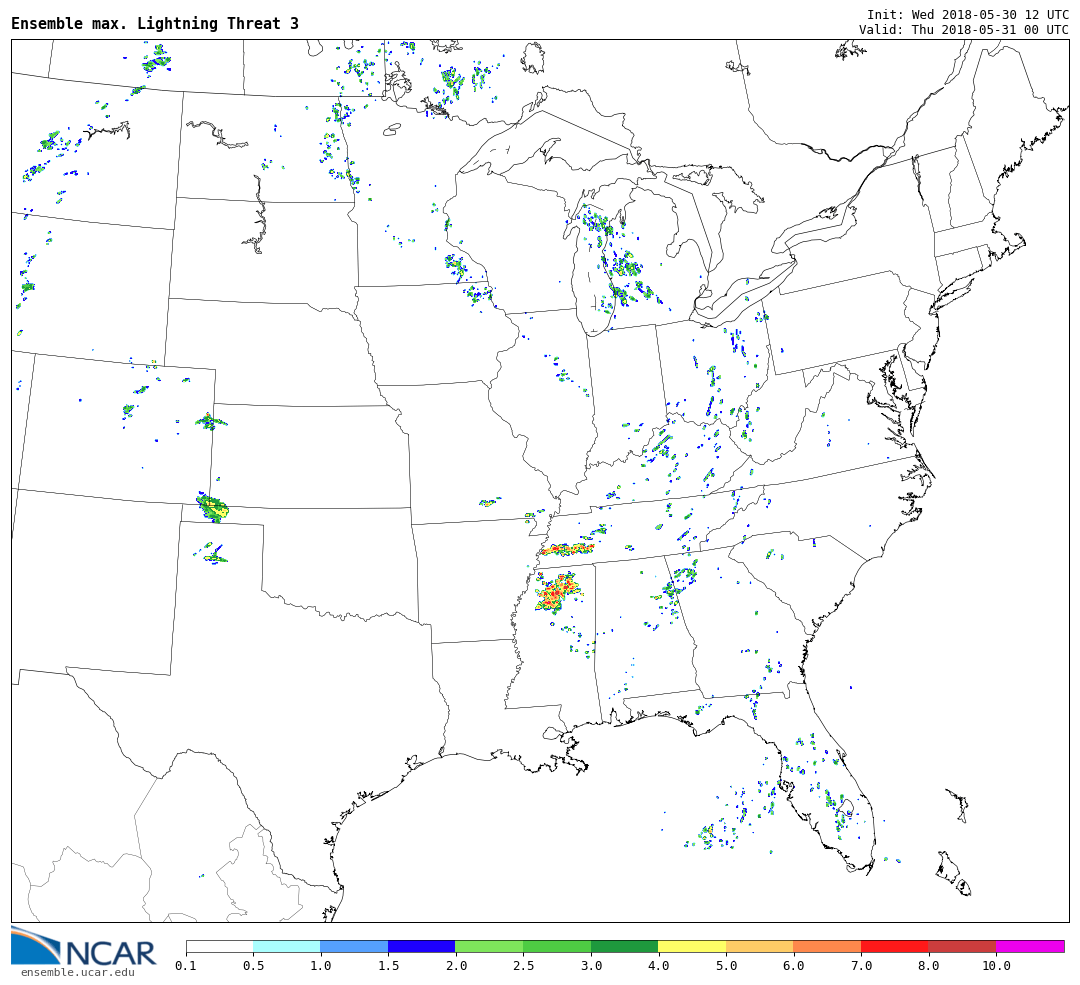Click the '2.5' colorbar label
Viewport: 1080px width, 985px height.
[x=523, y=966]
